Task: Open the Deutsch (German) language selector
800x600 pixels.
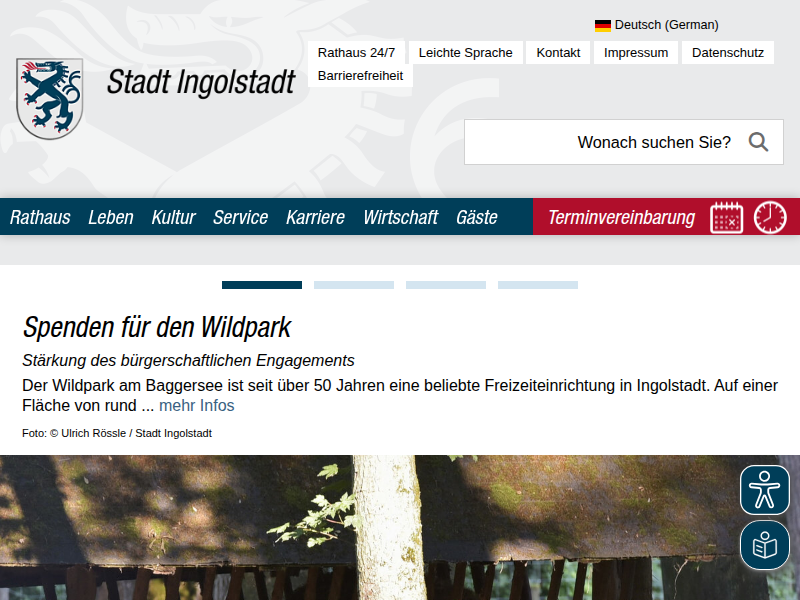Action: pos(666,25)
